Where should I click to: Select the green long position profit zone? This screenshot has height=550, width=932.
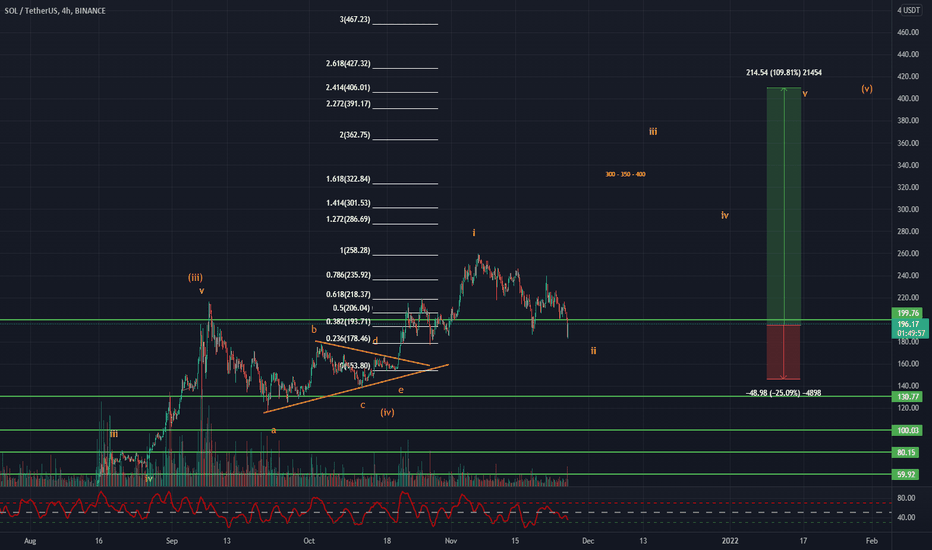784,206
